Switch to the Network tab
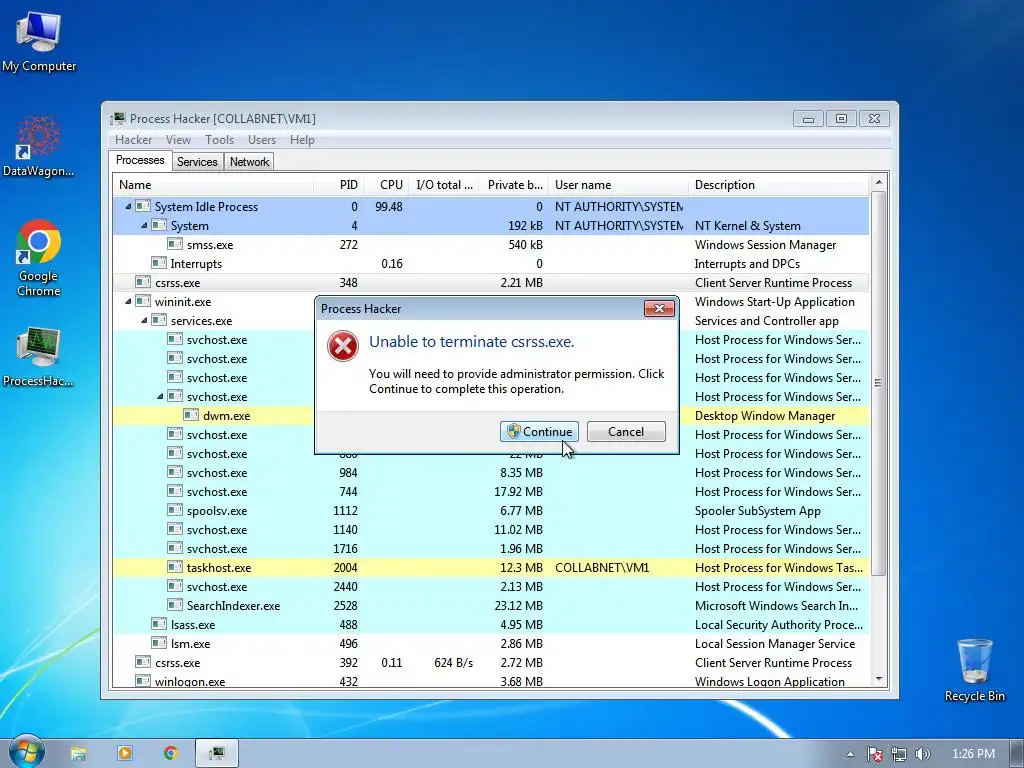This screenshot has height=768, width=1024. [249, 162]
